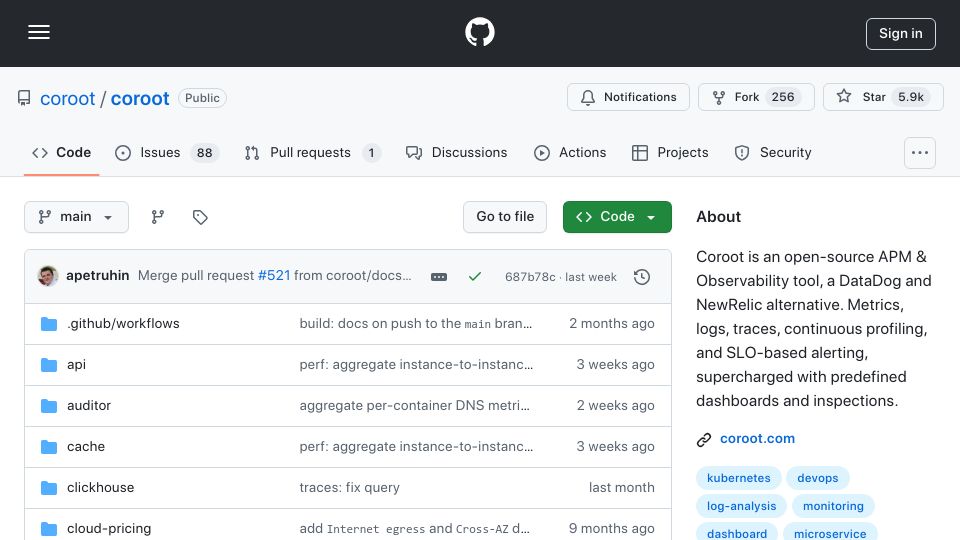The height and width of the screenshot is (540, 960).
Task: Click the folder icon beside cache
Action: 49,447
